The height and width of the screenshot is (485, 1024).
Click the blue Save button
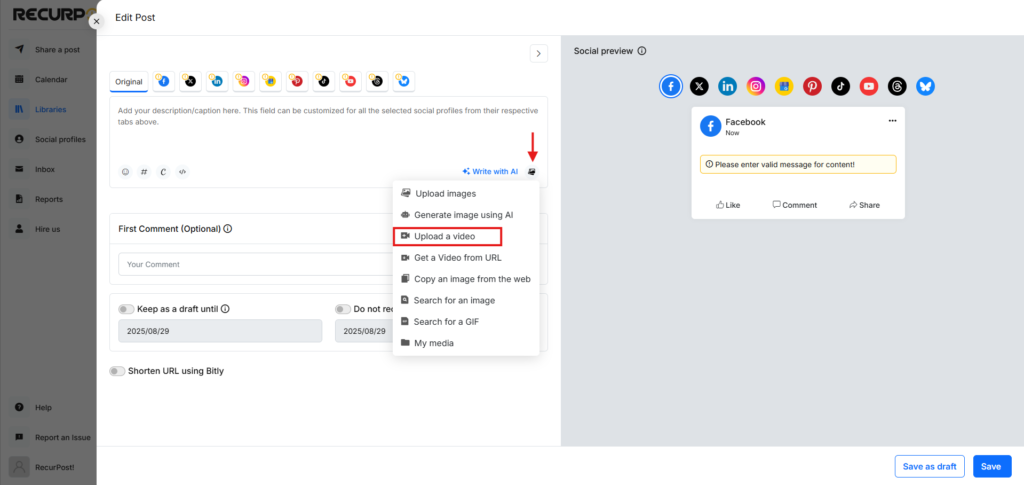coord(992,467)
